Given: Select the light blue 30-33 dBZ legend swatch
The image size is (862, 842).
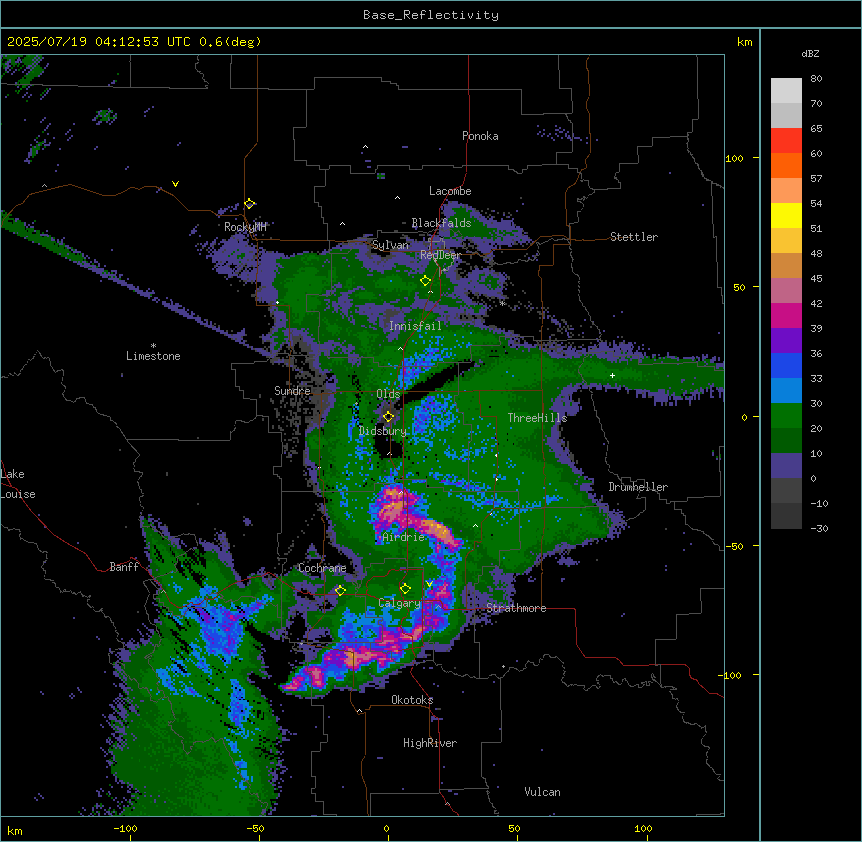Looking at the screenshot, I should point(786,391).
